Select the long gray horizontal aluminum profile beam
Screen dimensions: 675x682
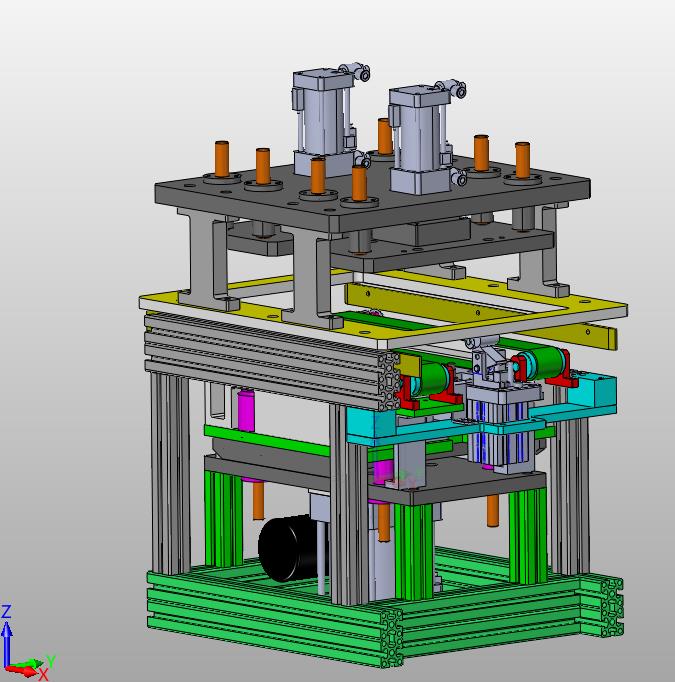click(272, 362)
